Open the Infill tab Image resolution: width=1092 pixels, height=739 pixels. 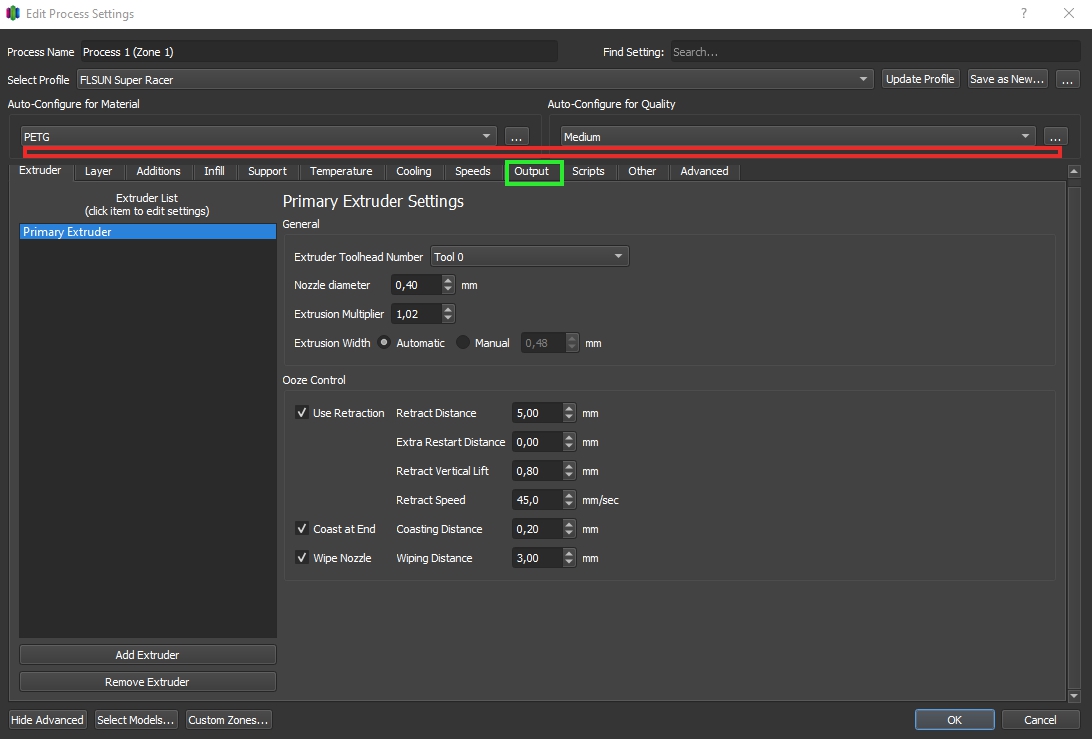214,171
